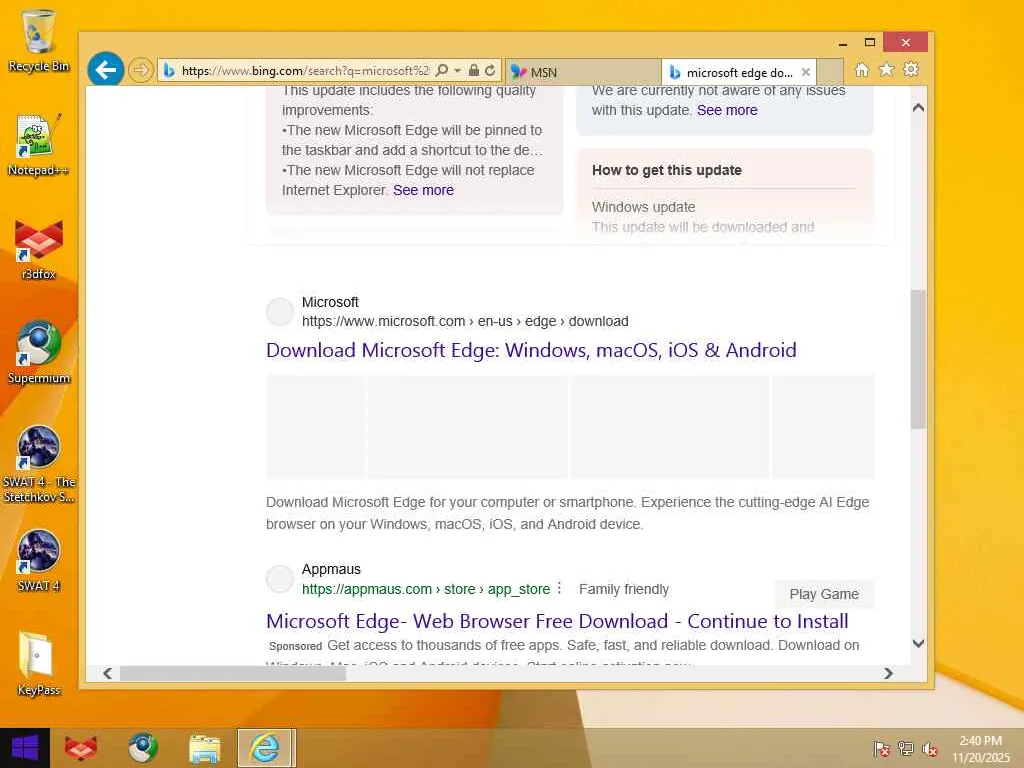Open the Tools gear menu
The width and height of the screenshot is (1024, 768).
pos(911,69)
